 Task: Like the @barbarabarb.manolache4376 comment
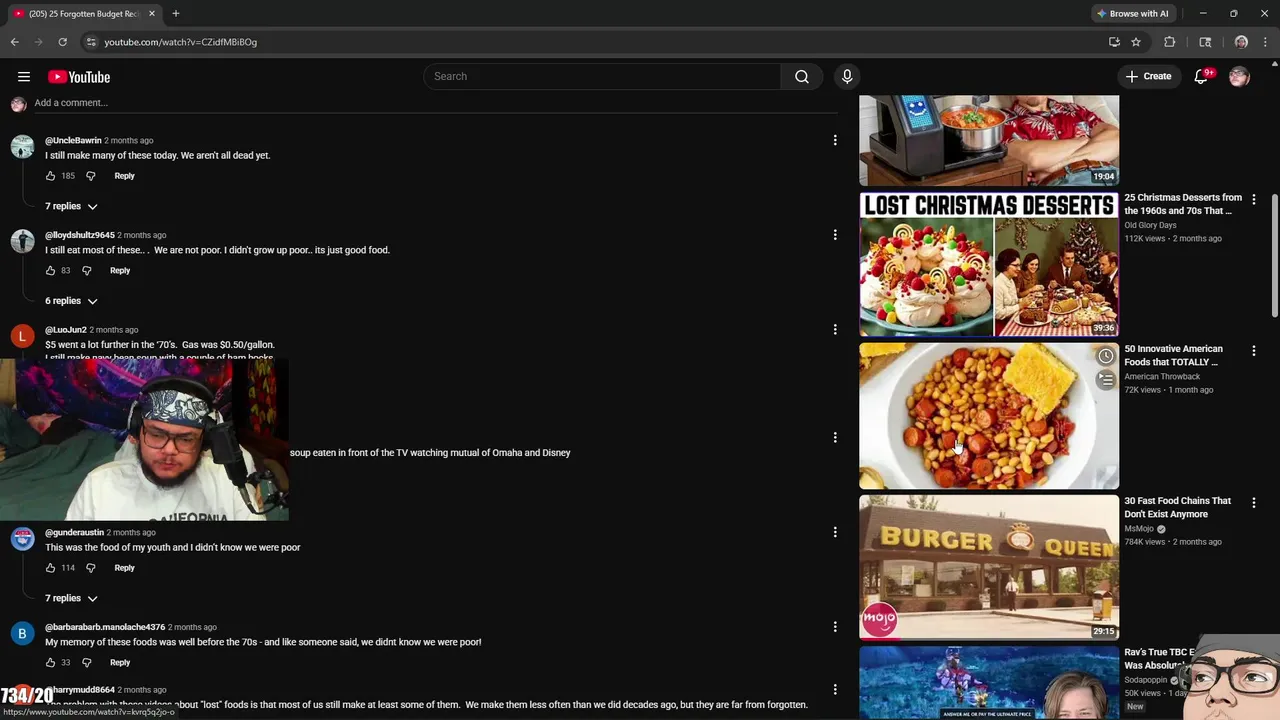click(50, 663)
